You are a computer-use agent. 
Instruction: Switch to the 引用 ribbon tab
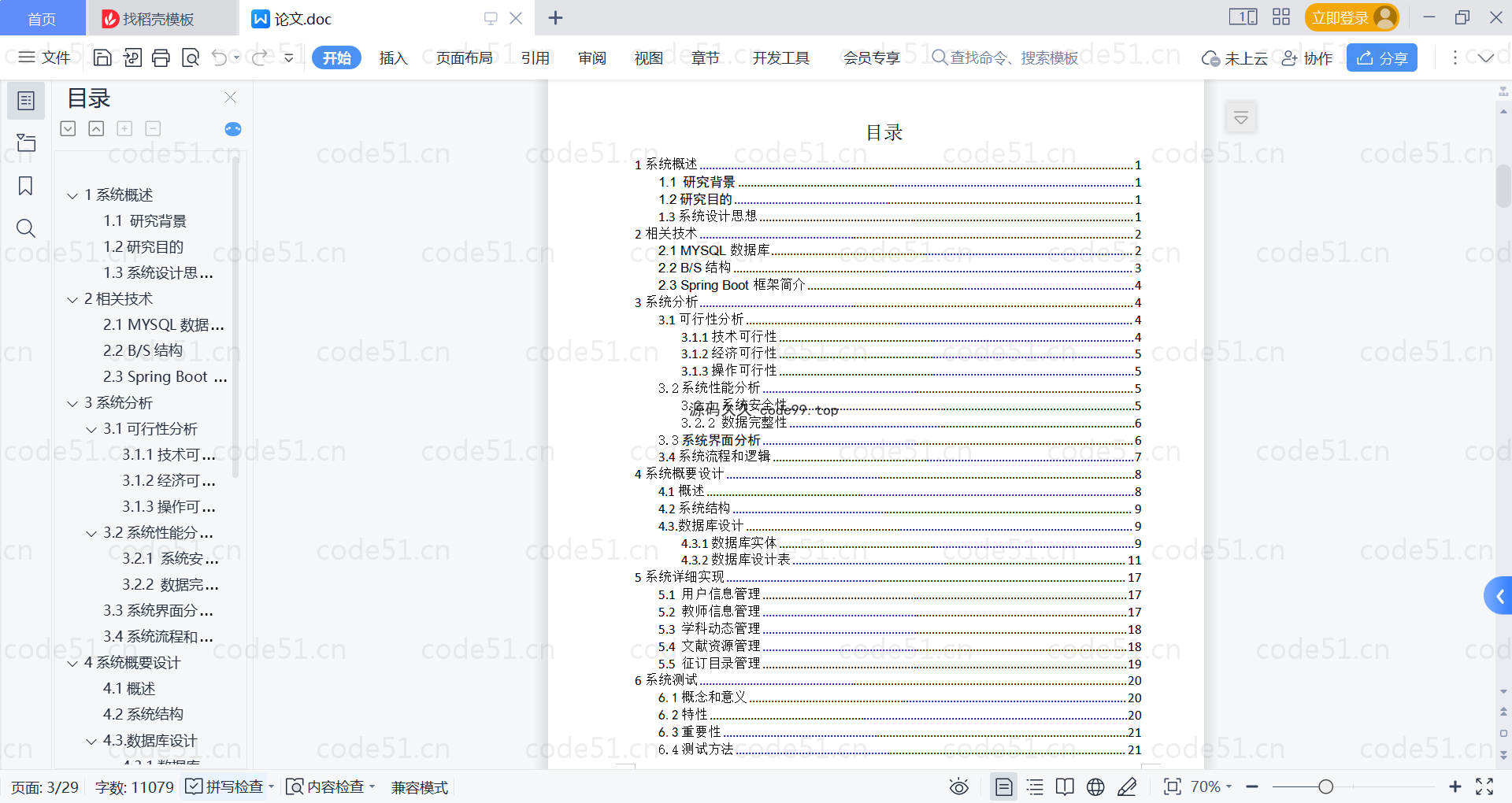pos(535,57)
